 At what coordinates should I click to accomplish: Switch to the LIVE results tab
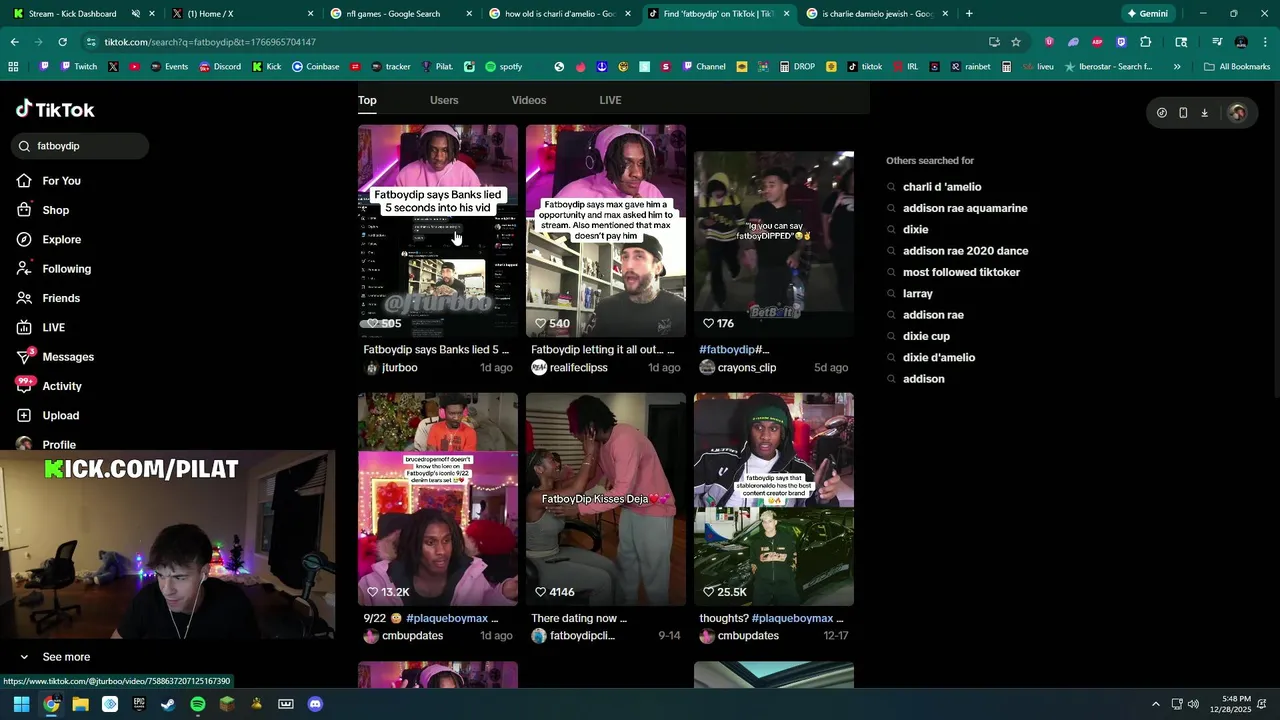(x=610, y=100)
